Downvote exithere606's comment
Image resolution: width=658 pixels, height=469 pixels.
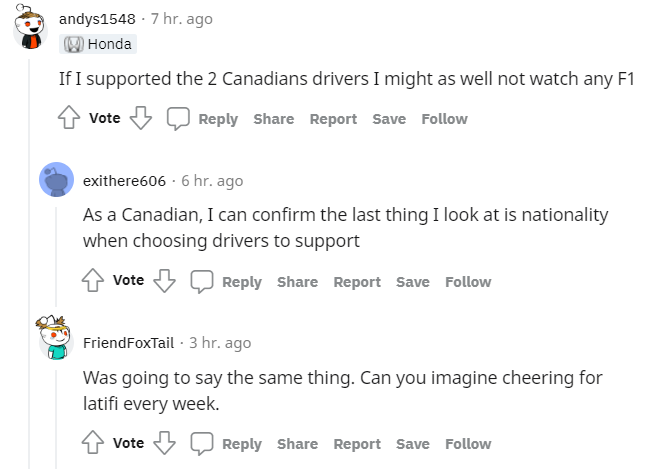(165, 281)
